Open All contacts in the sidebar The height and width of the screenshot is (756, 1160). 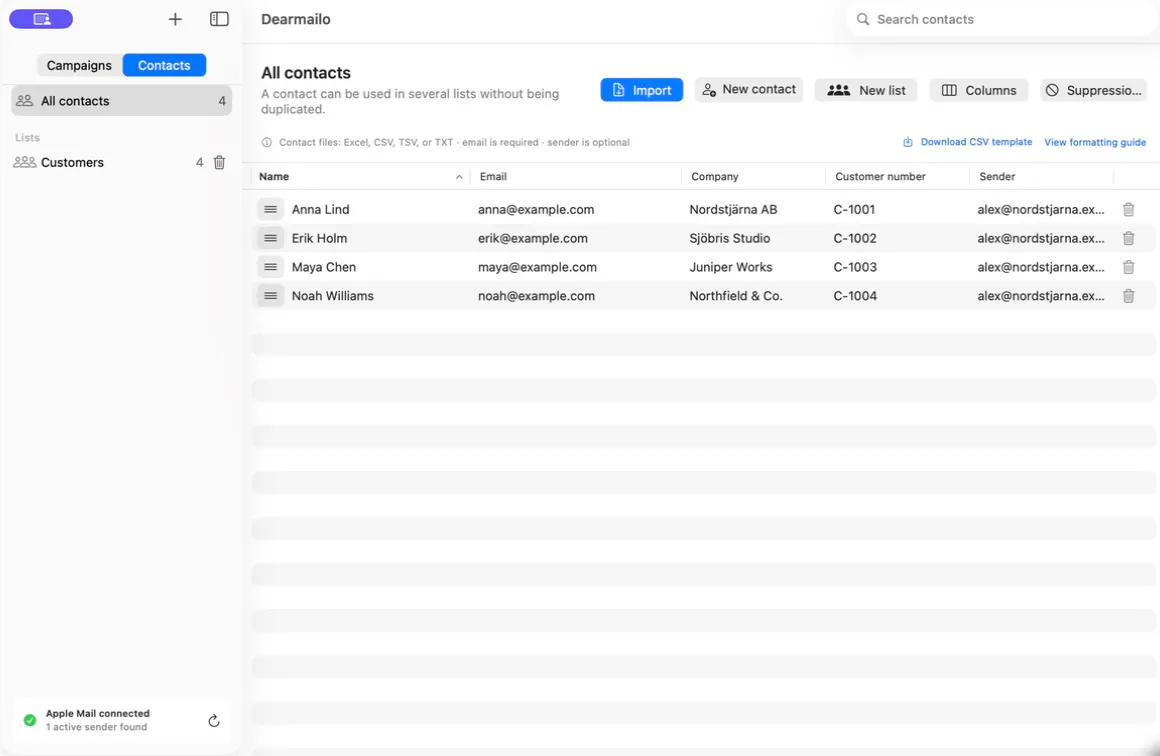tap(121, 101)
